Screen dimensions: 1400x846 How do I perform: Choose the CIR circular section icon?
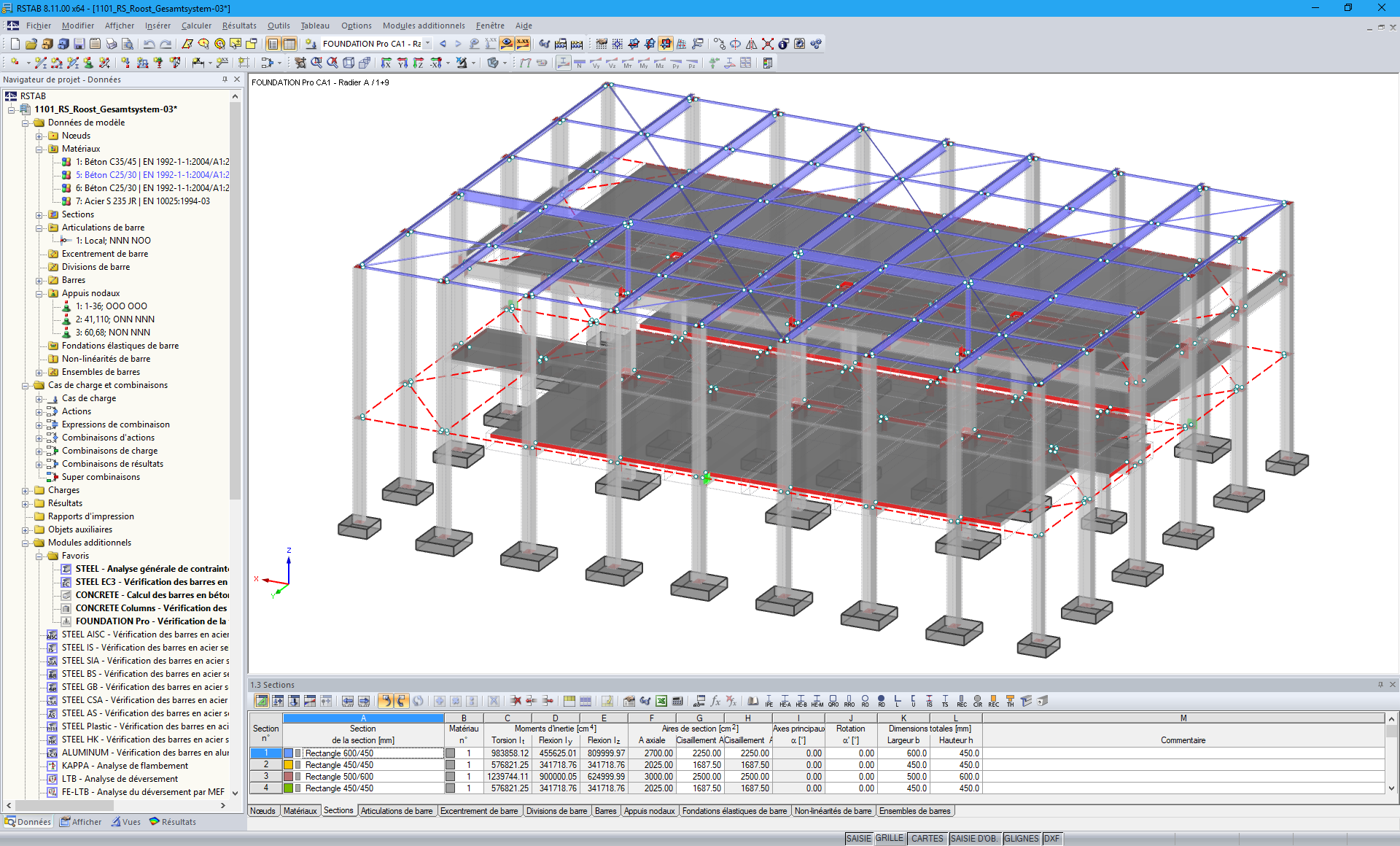977,701
